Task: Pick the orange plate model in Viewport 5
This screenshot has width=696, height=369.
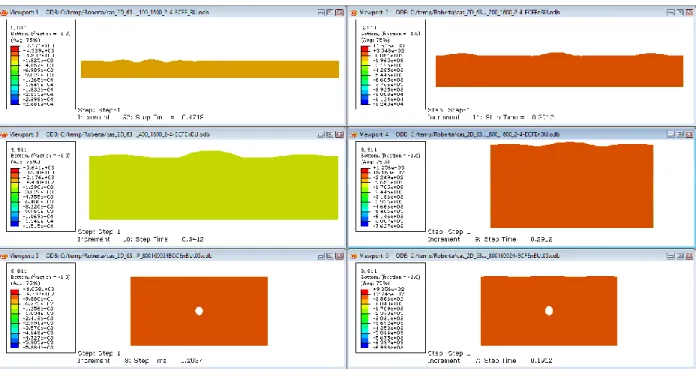Action: pos(199,311)
